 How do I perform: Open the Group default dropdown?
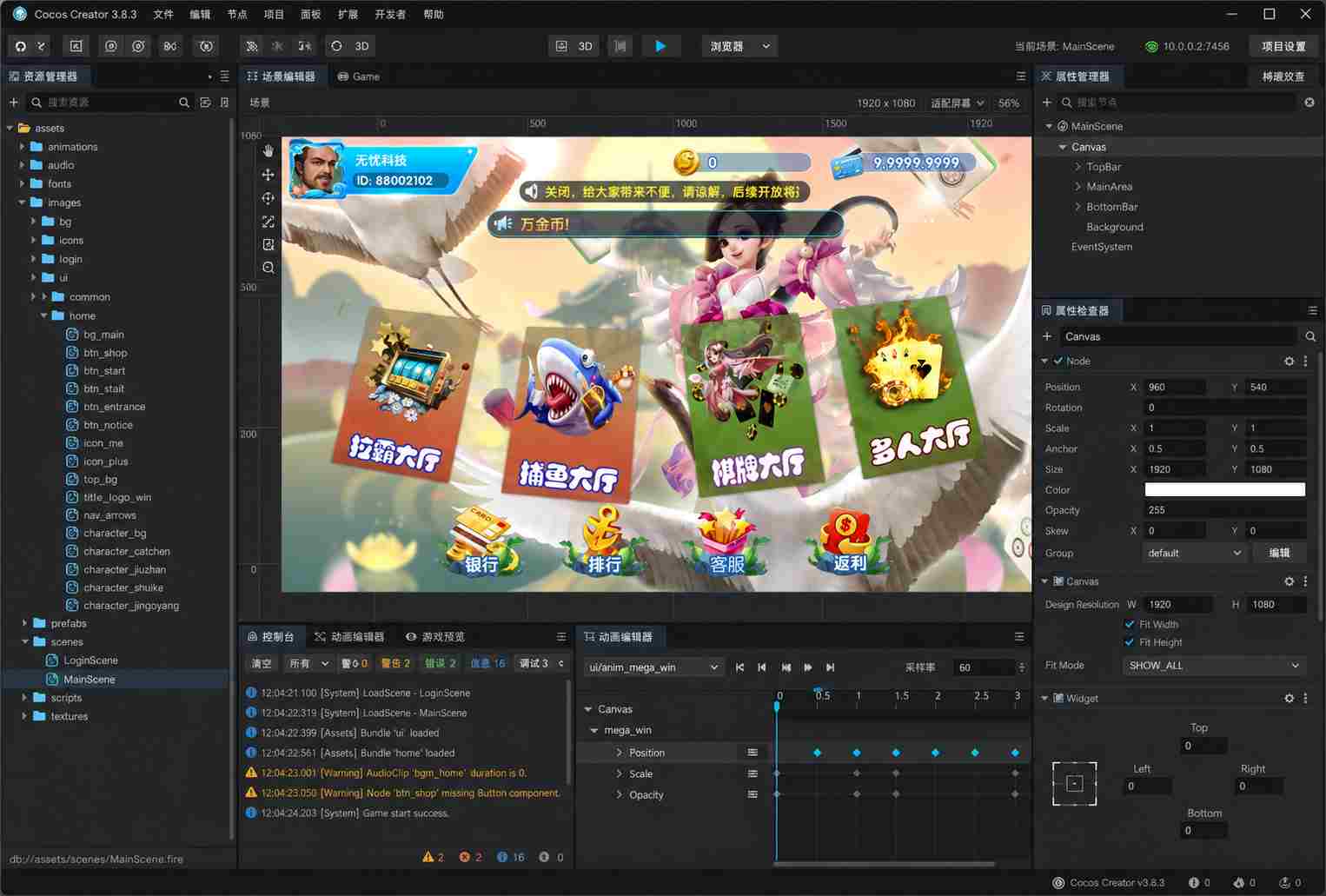point(1195,553)
